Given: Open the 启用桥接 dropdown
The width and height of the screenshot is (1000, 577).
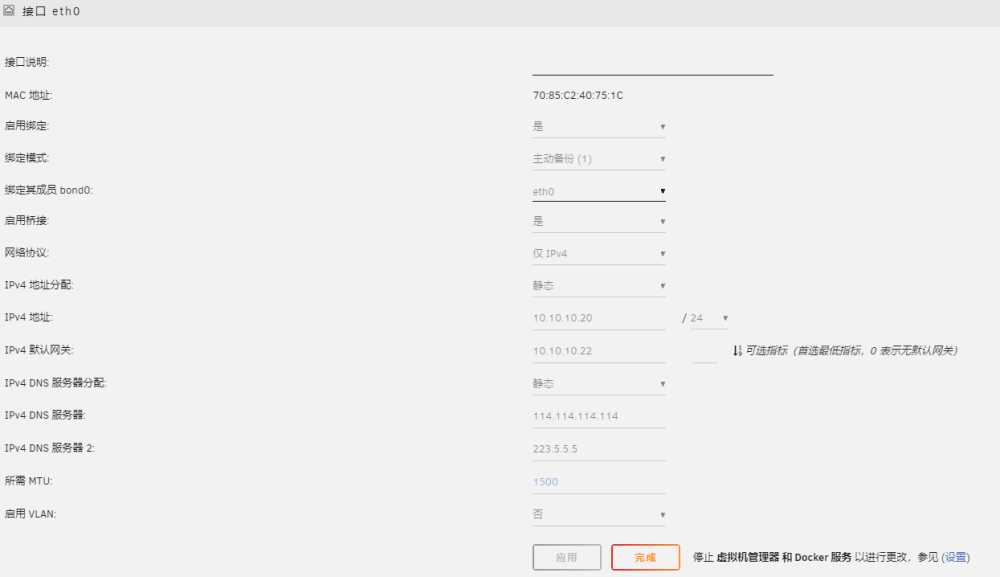Looking at the screenshot, I should point(599,221).
